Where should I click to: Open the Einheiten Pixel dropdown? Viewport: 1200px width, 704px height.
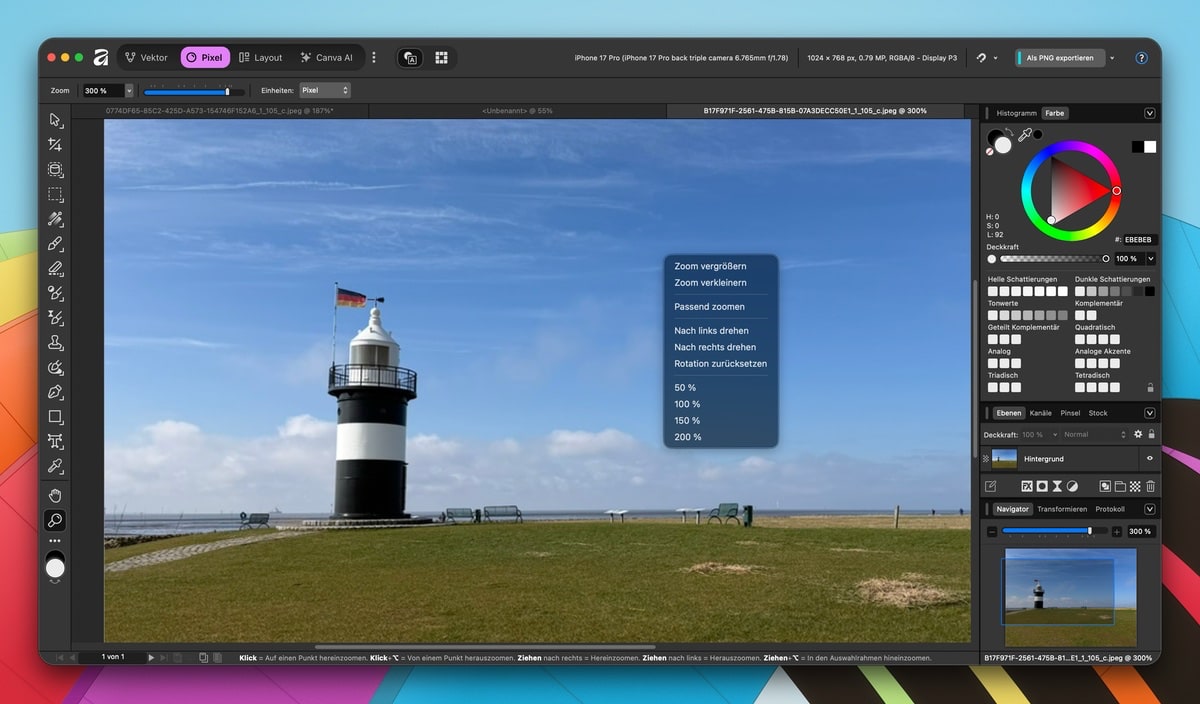click(x=325, y=90)
